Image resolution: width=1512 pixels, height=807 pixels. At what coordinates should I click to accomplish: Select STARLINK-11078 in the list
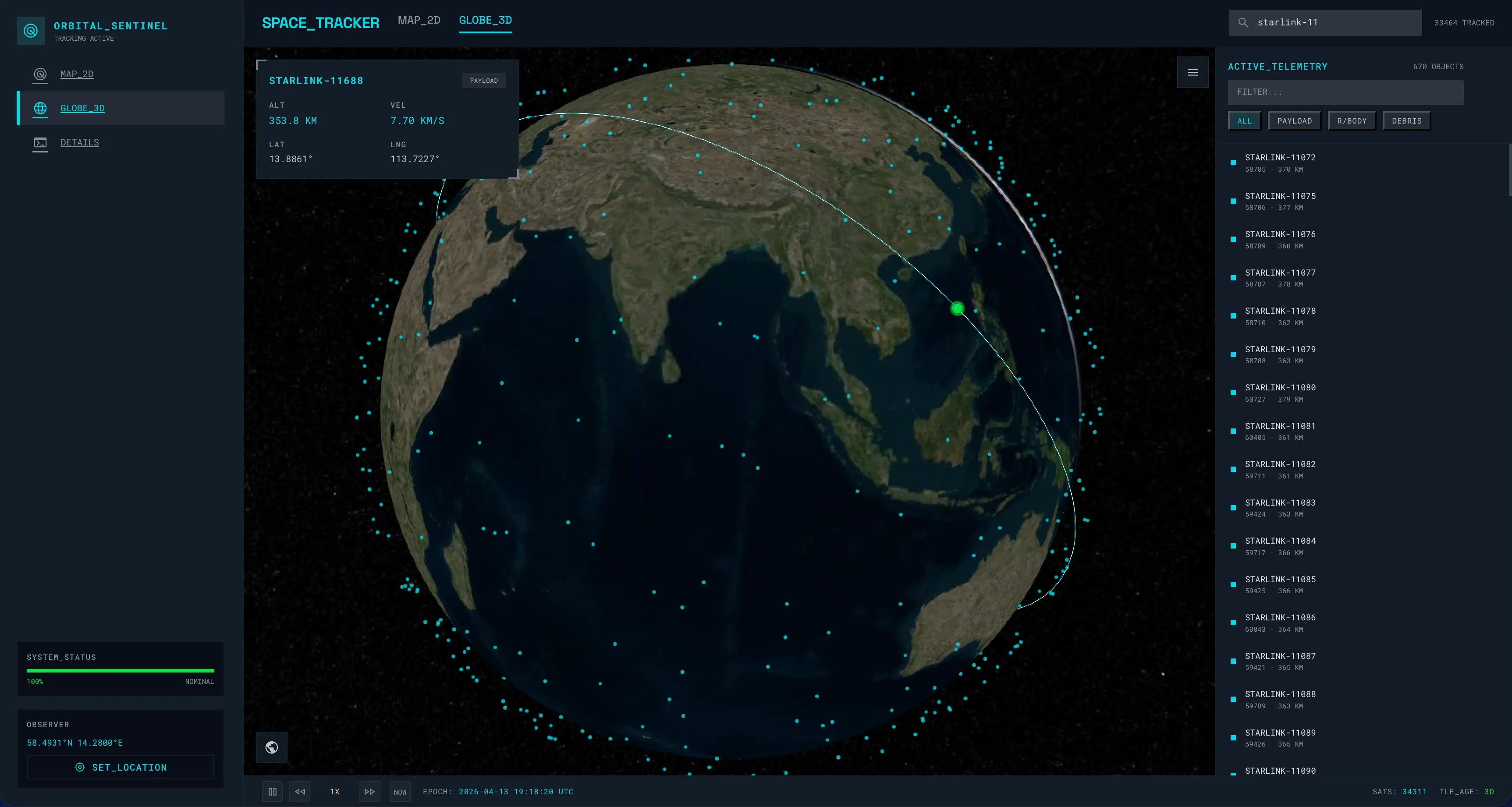(1362, 316)
